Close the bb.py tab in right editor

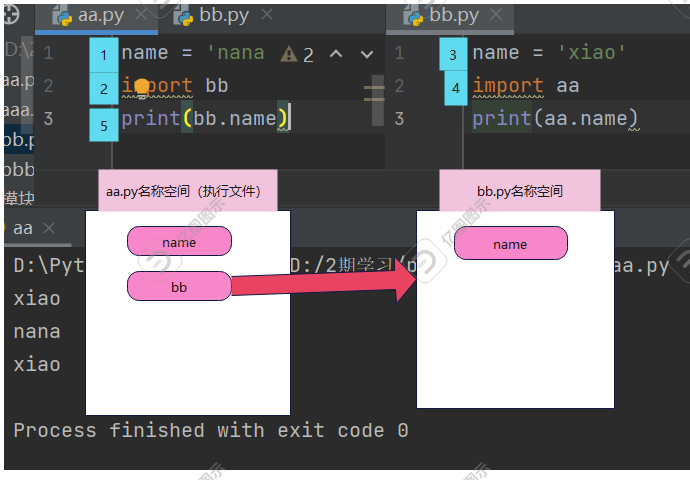coord(496,15)
